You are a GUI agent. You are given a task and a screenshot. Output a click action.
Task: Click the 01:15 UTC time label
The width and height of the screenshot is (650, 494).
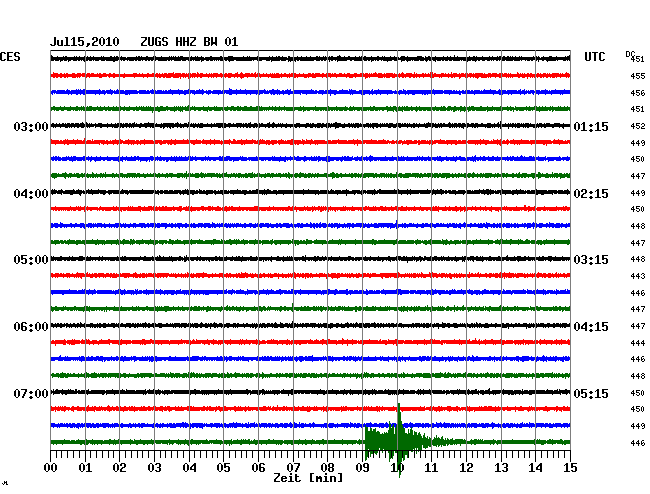coord(591,126)
